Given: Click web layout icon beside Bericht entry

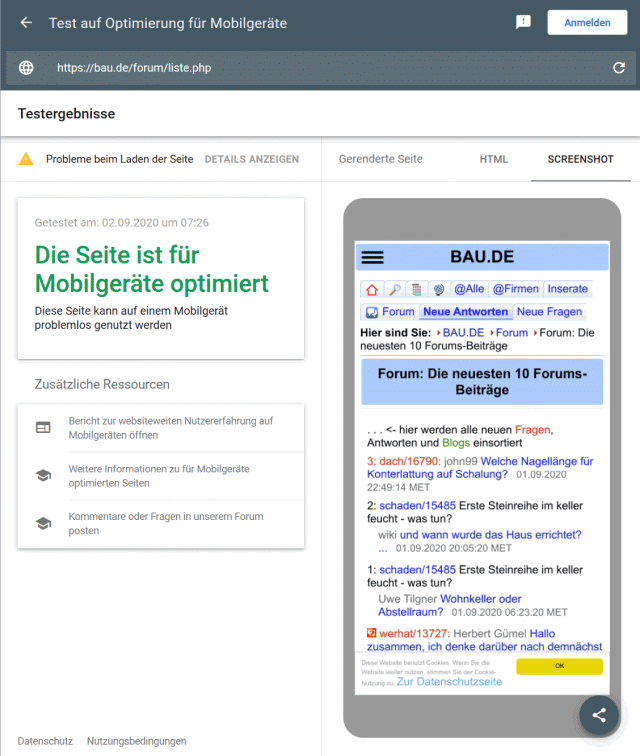Looking at the screenshot, I should (x=43, y=428).
